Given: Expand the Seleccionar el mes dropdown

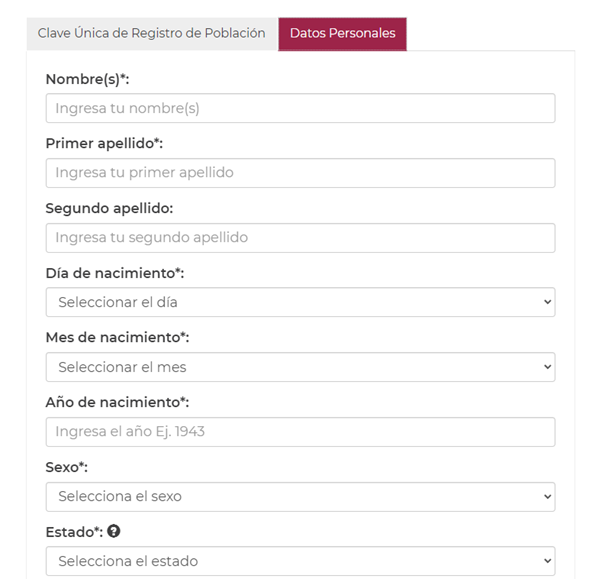Looking at the screenshot, I should click(301, 367).
